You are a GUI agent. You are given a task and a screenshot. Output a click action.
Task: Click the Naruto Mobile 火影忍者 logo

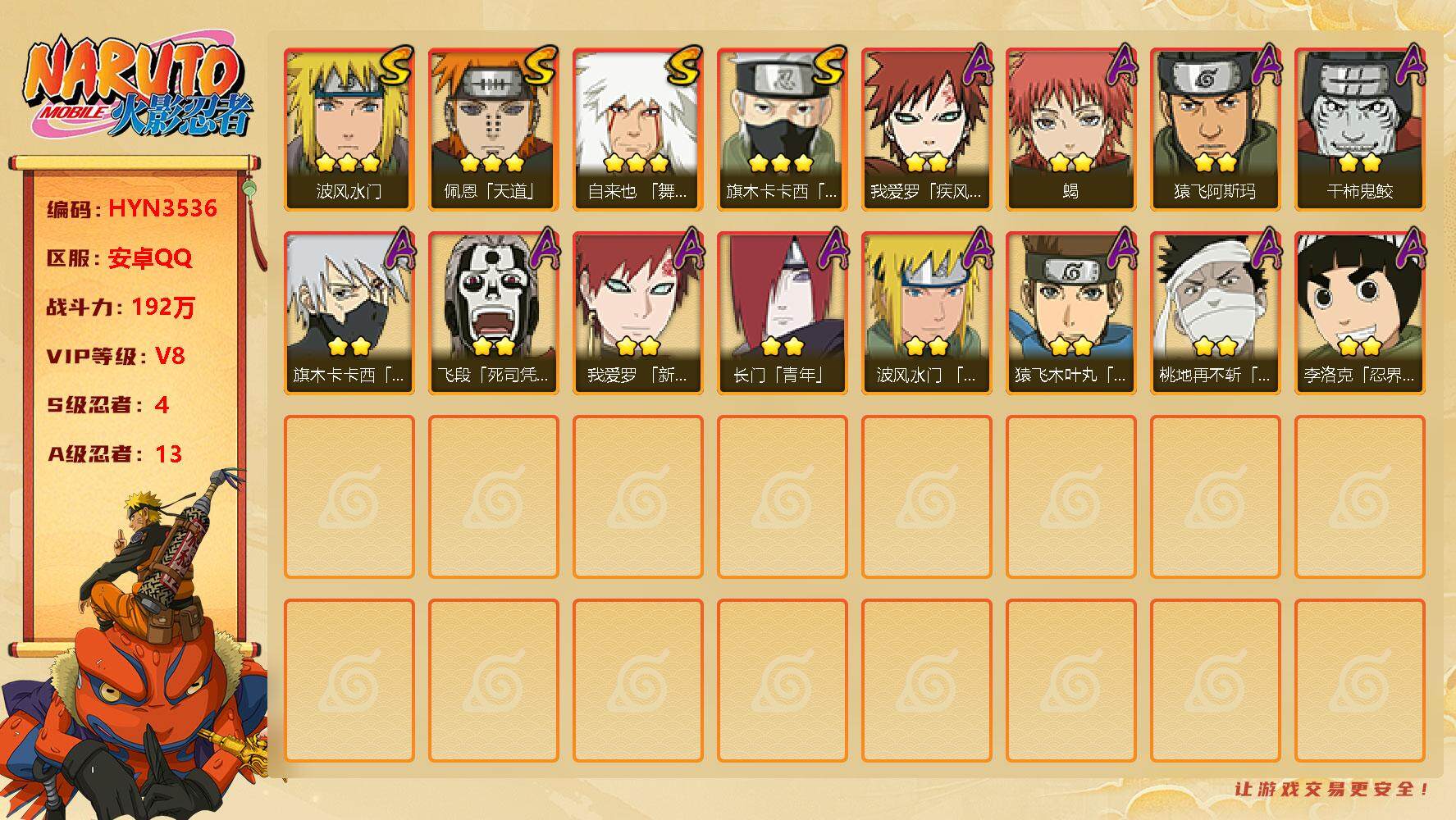pyautogui.click(x=139, y=86)
